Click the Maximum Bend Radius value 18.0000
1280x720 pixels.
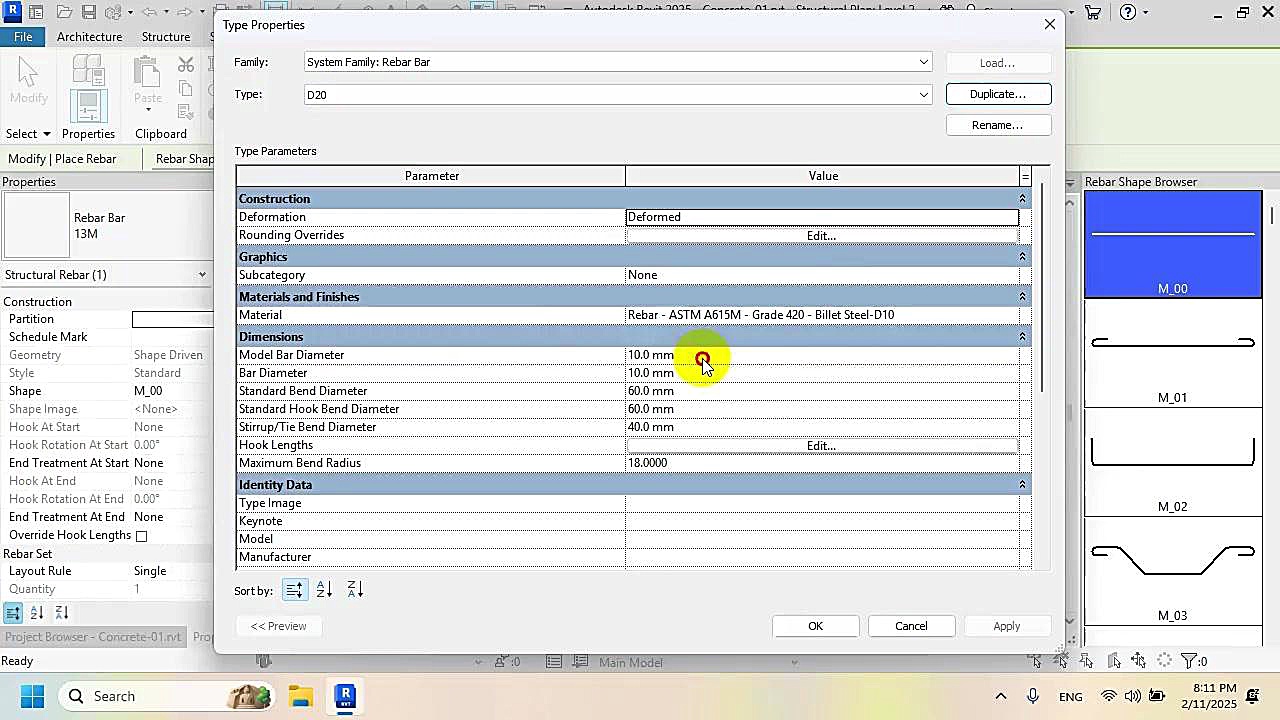point(822,463)
